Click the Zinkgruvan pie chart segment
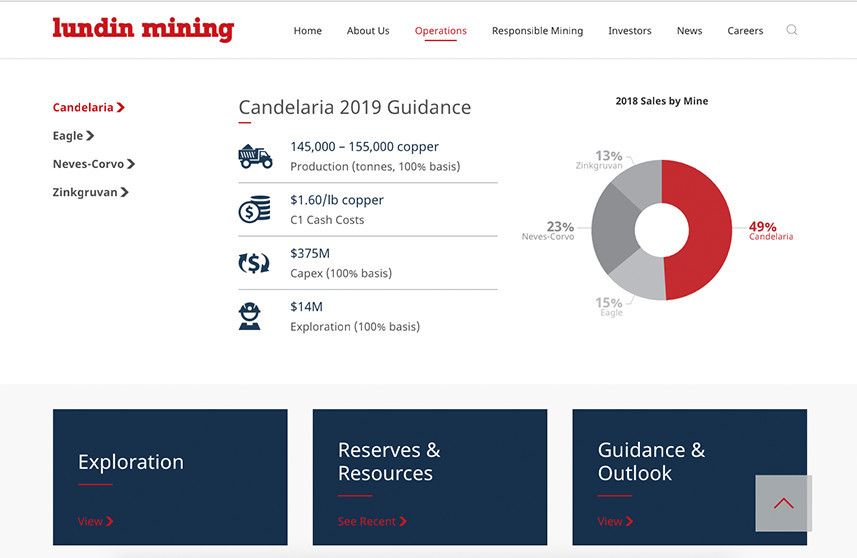857x558 pixels. click(x=641, y=182)
